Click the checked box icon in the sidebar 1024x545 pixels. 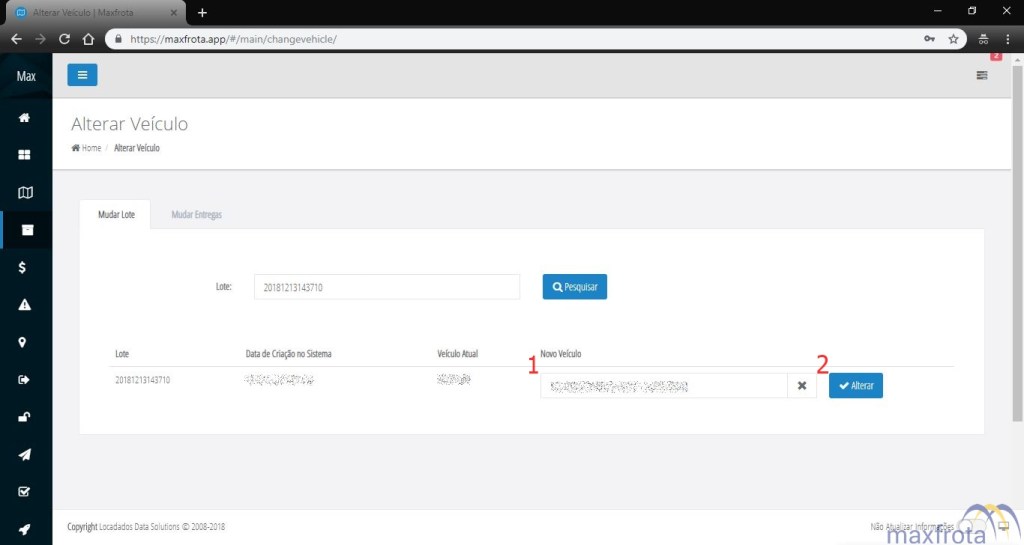(x=25, y=492)
